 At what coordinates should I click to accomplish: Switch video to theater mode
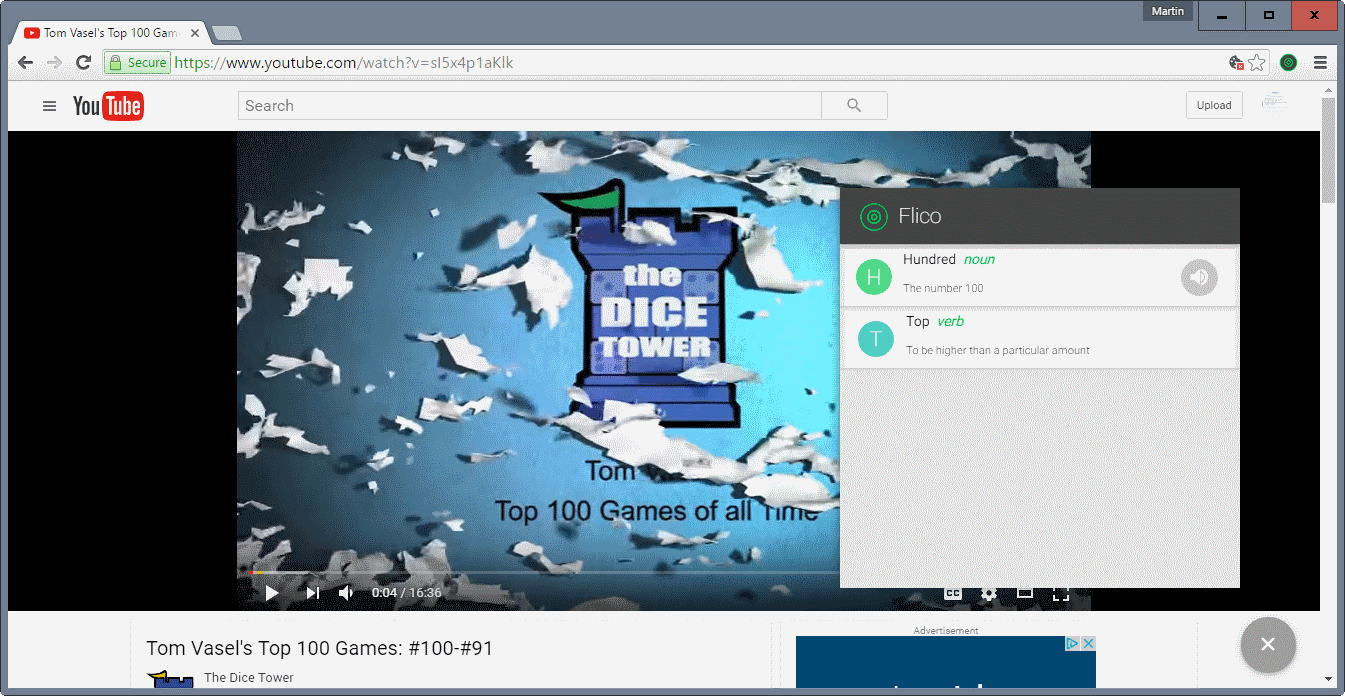tap(1025, 593)
